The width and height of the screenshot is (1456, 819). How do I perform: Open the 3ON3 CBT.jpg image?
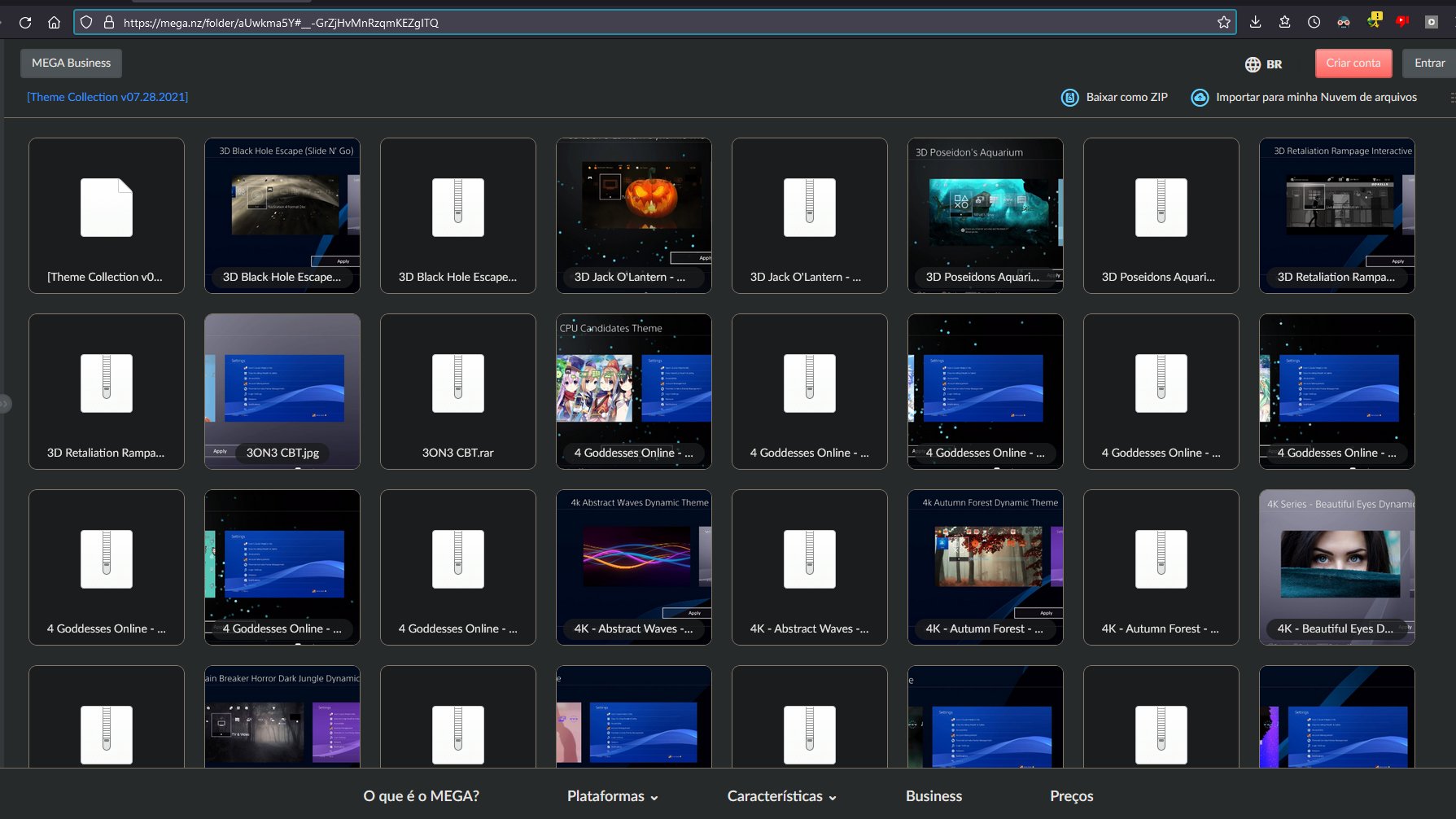[x=282, y=392]
